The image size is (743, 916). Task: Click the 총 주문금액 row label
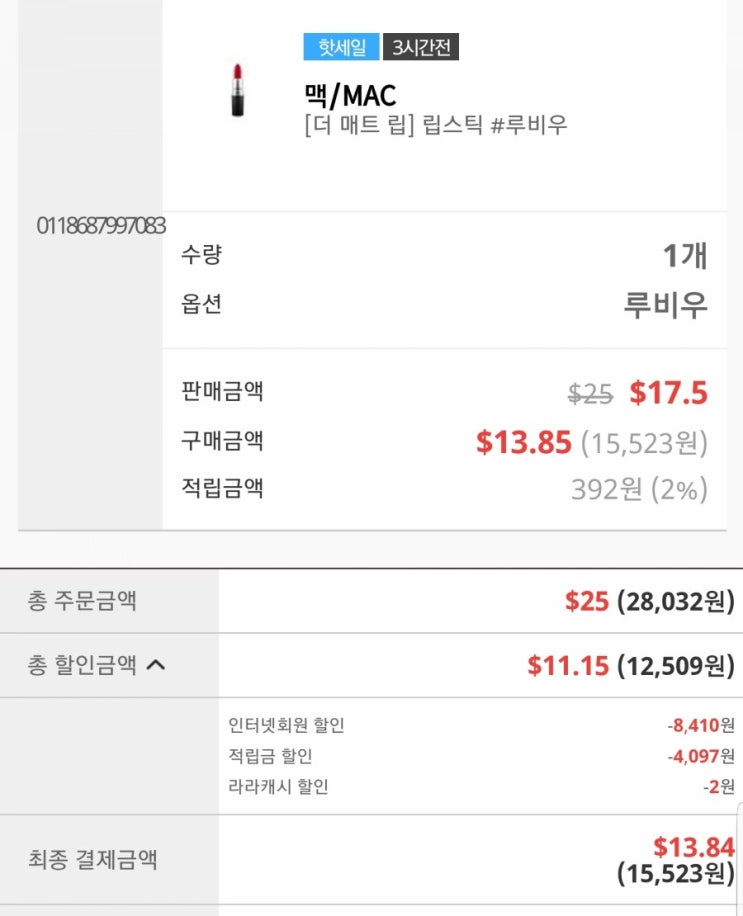[x=82, y=601]
